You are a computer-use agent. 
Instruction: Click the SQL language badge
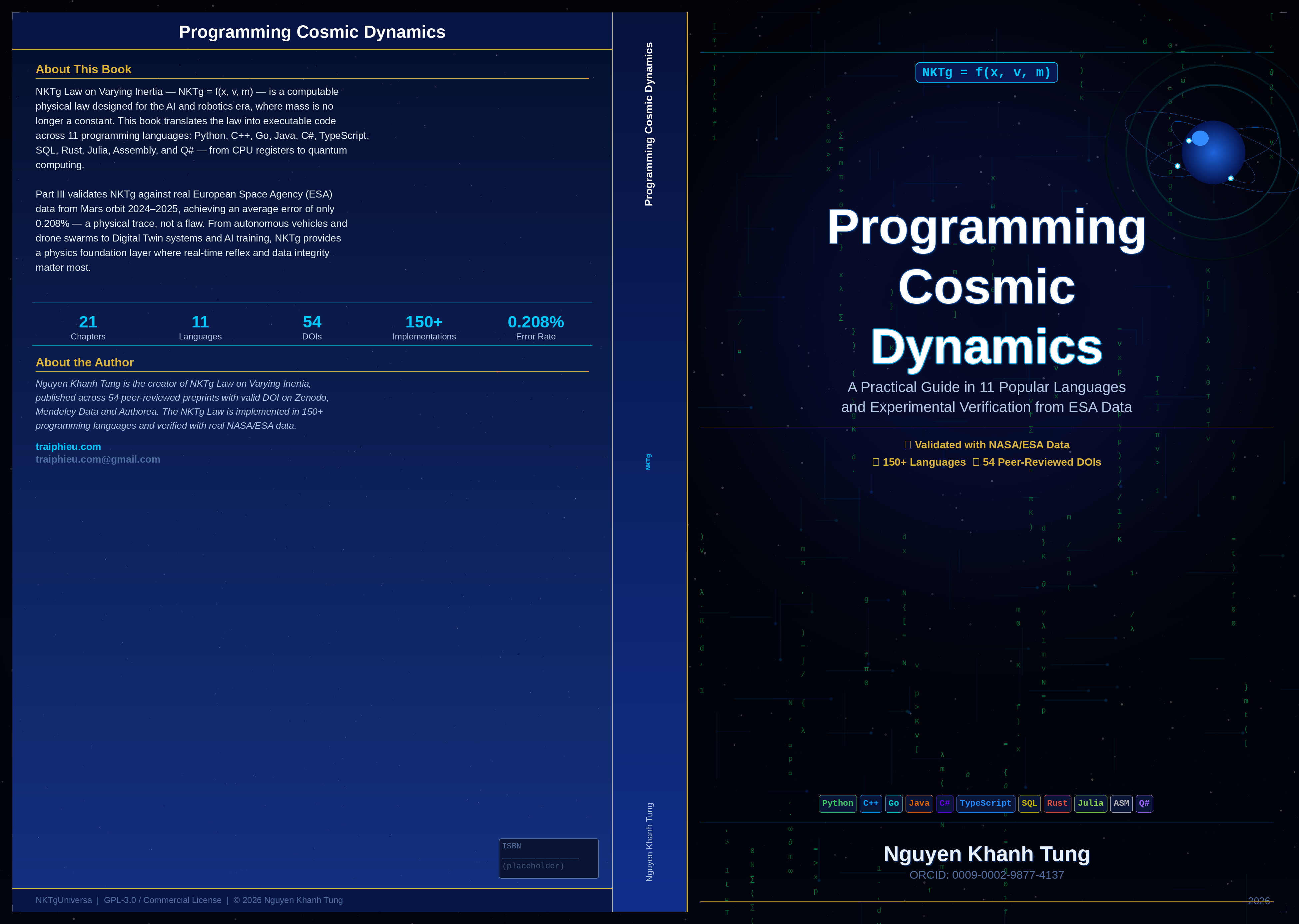point(1029,803)
